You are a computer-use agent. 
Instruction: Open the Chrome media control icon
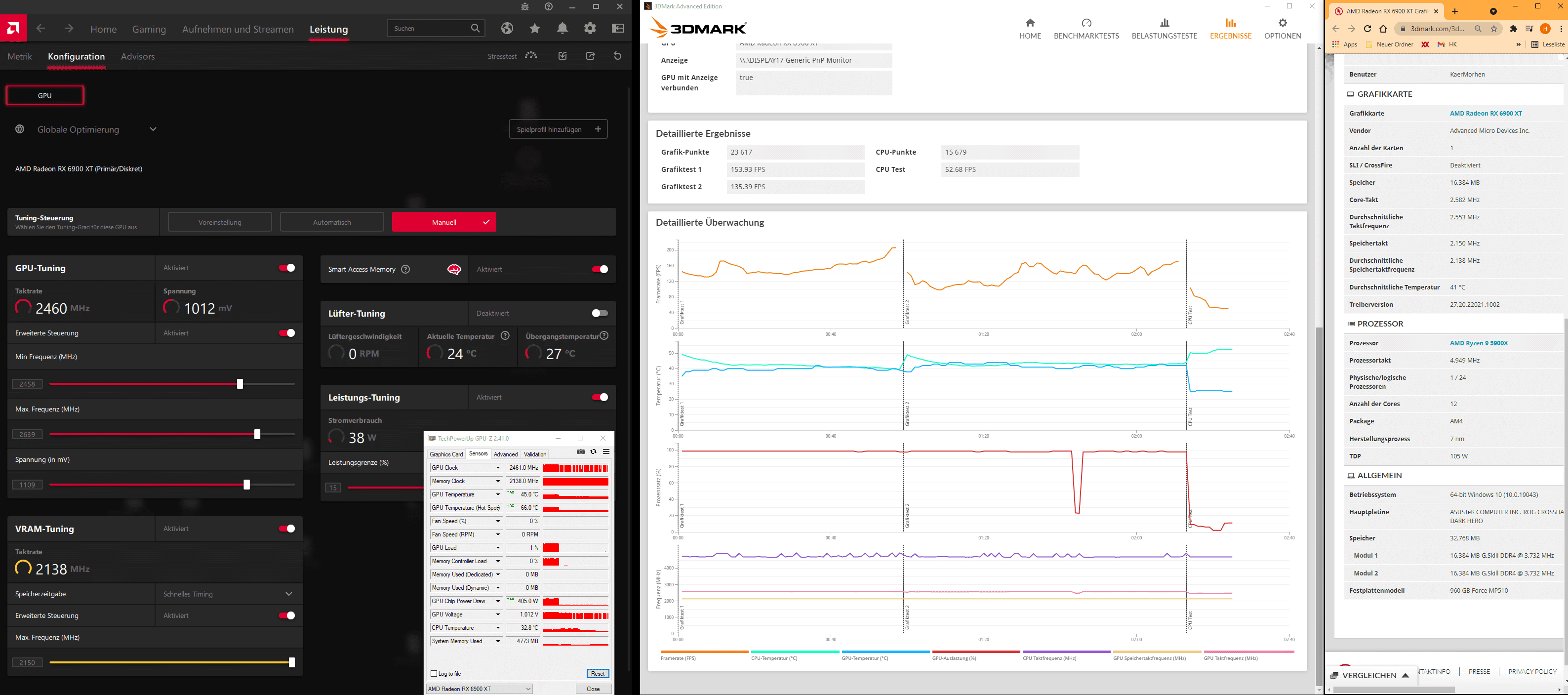click(x=1529, y=29)
